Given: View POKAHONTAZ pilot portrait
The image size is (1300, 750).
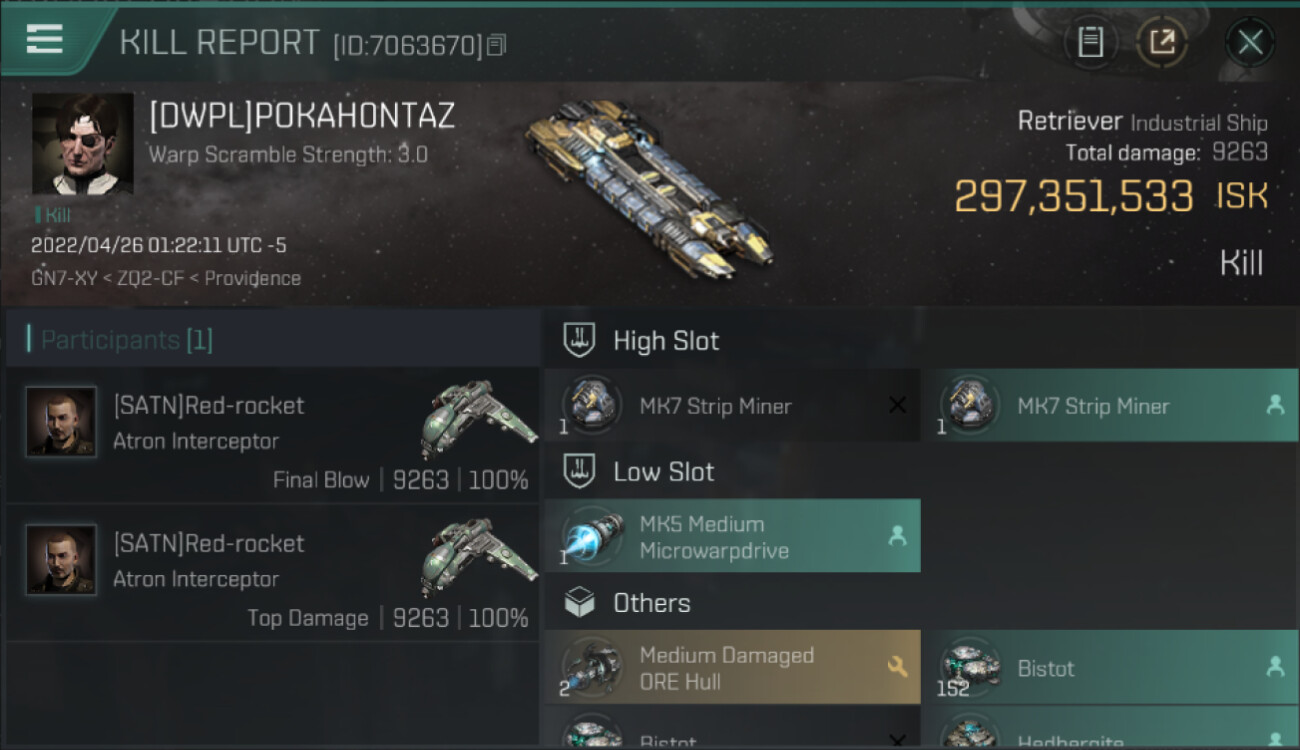Looking at the screenshot, I should tap(83, 144).
